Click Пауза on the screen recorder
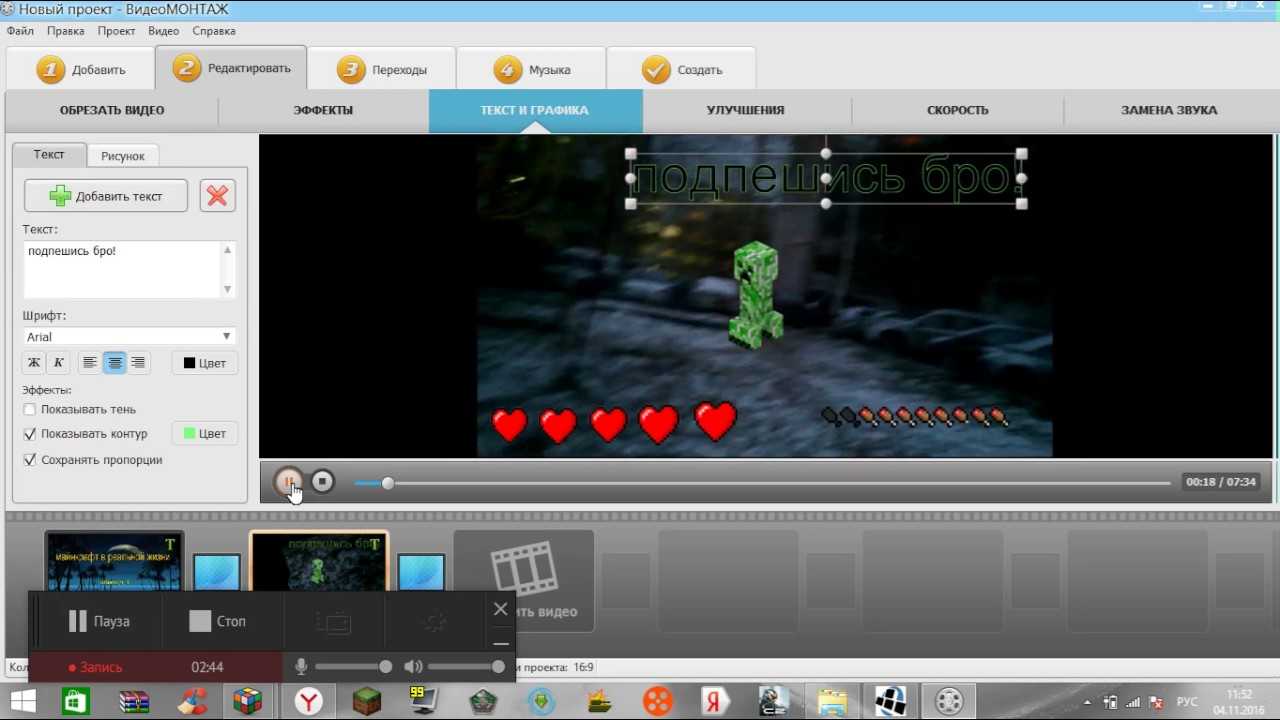 tap(99, 621)
